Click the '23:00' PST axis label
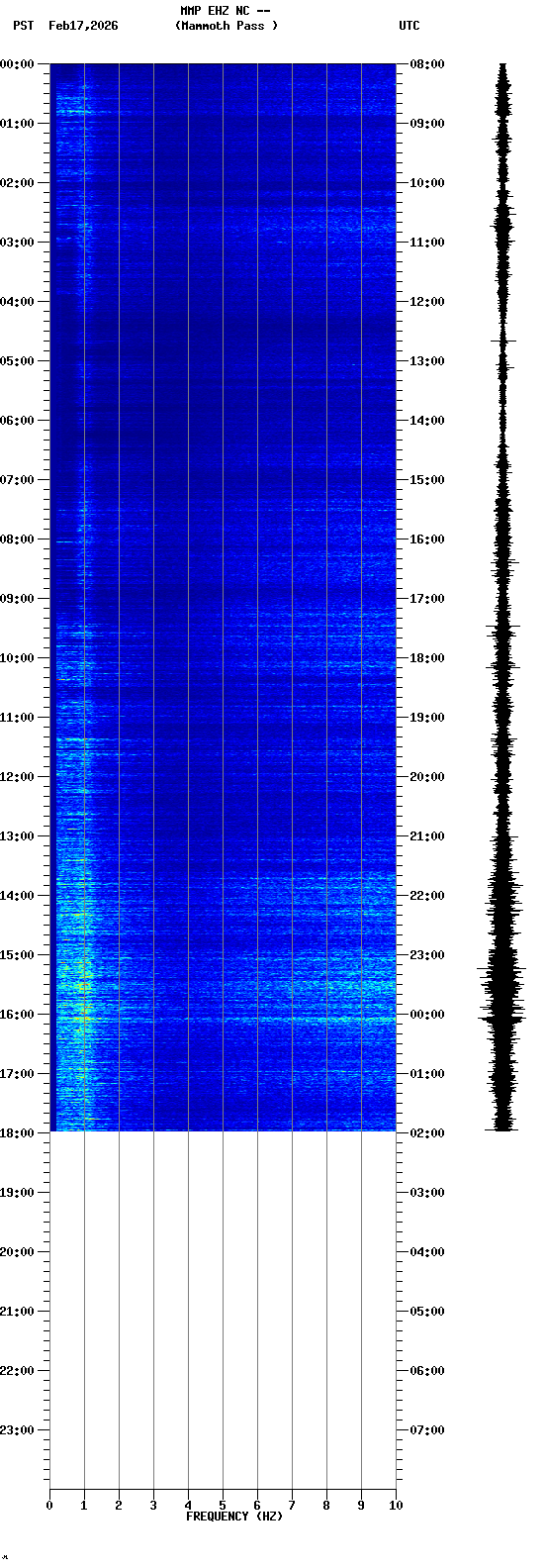This screenshot has height=1568, width=546. coord(18,1430)
